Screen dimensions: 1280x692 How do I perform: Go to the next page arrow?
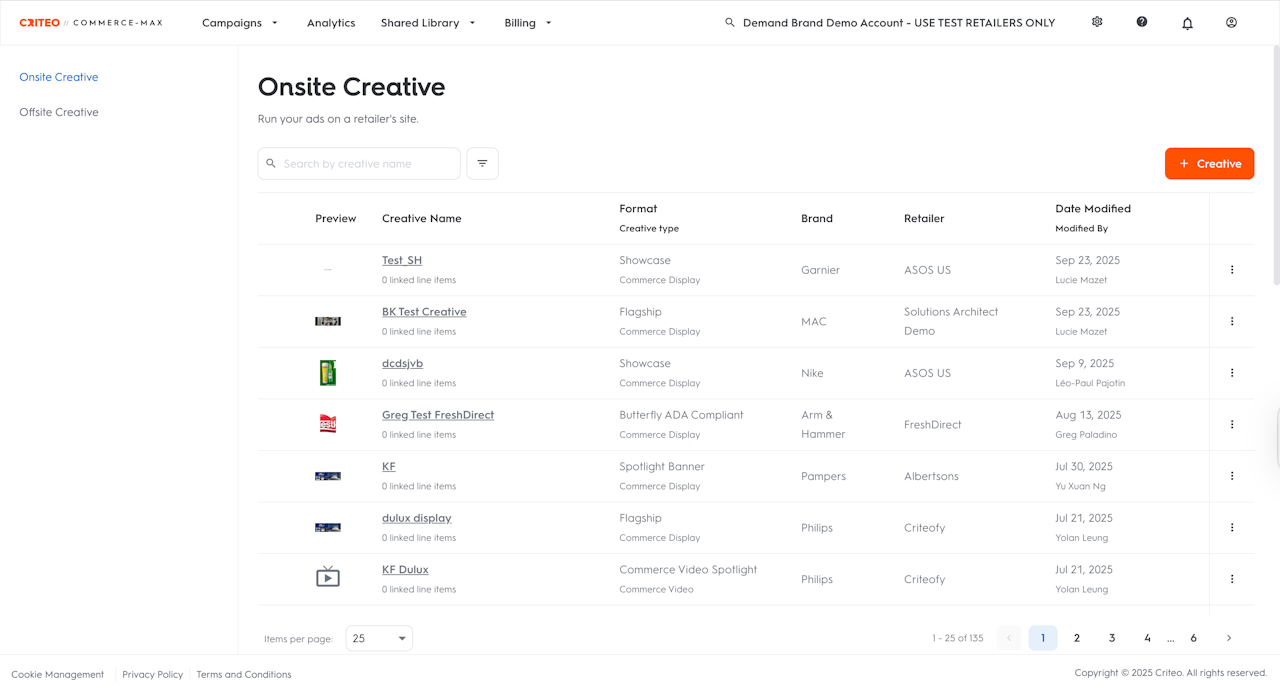(1229, 638)
